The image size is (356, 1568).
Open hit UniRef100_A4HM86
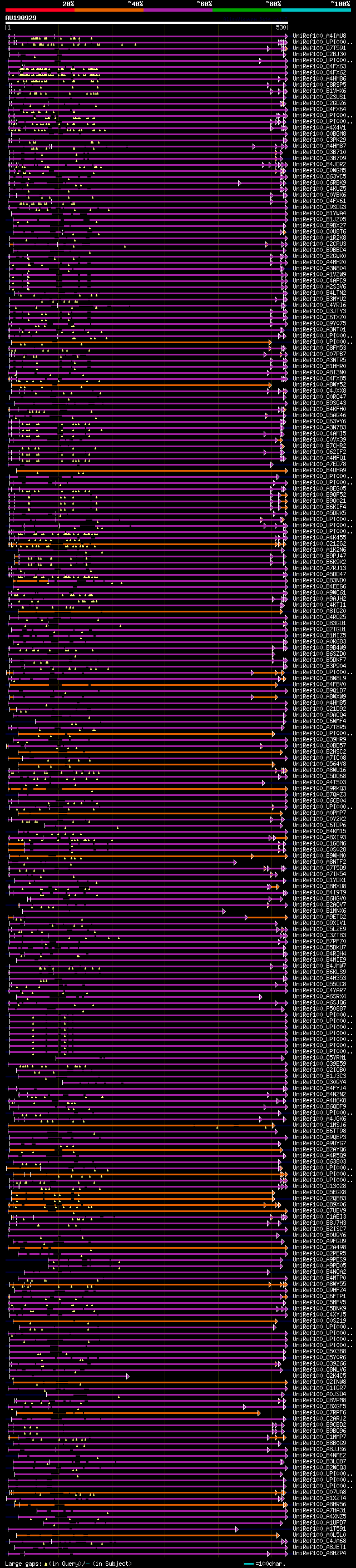(319, 78)
